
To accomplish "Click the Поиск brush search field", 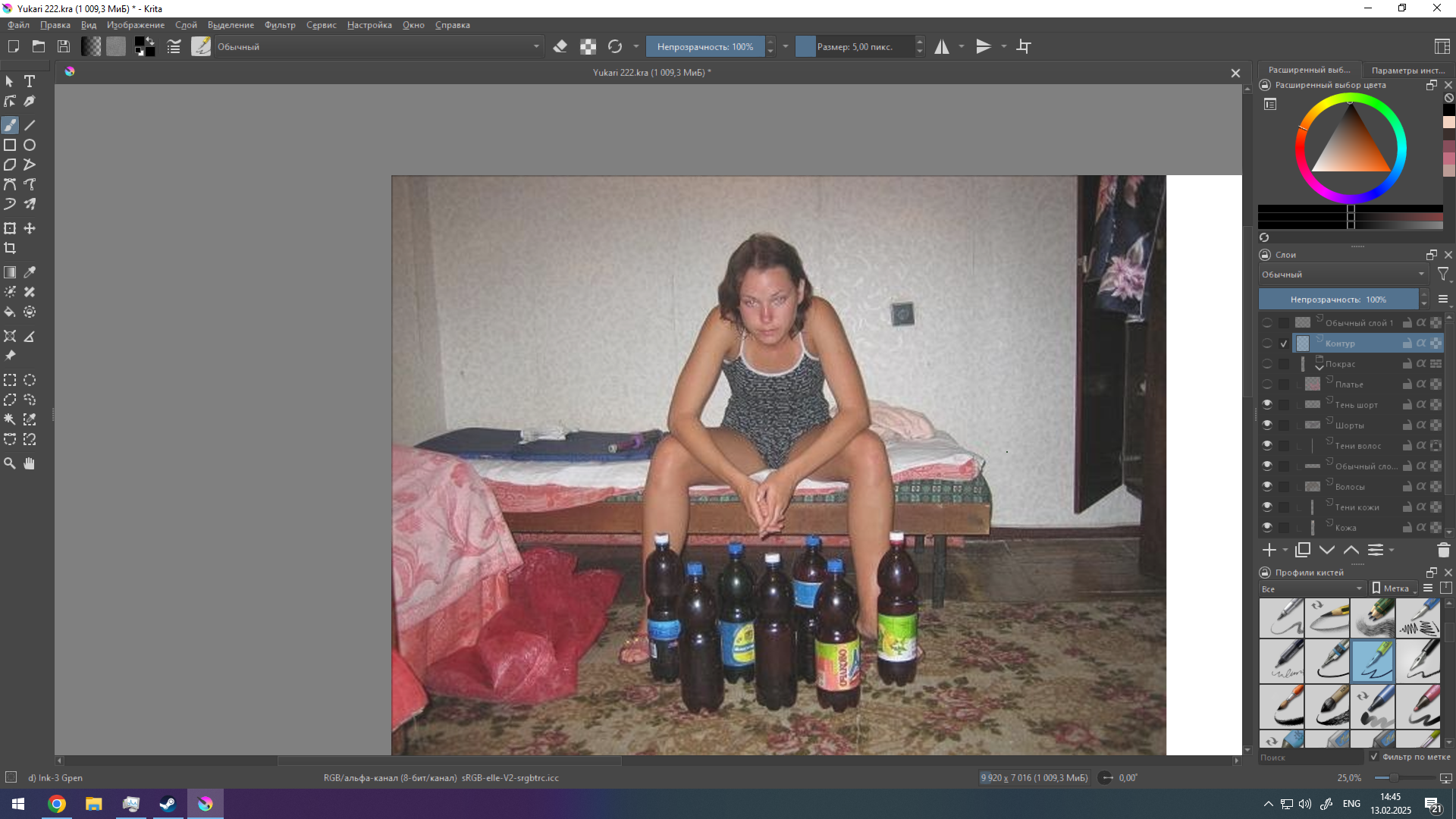I will (1310, 757).
